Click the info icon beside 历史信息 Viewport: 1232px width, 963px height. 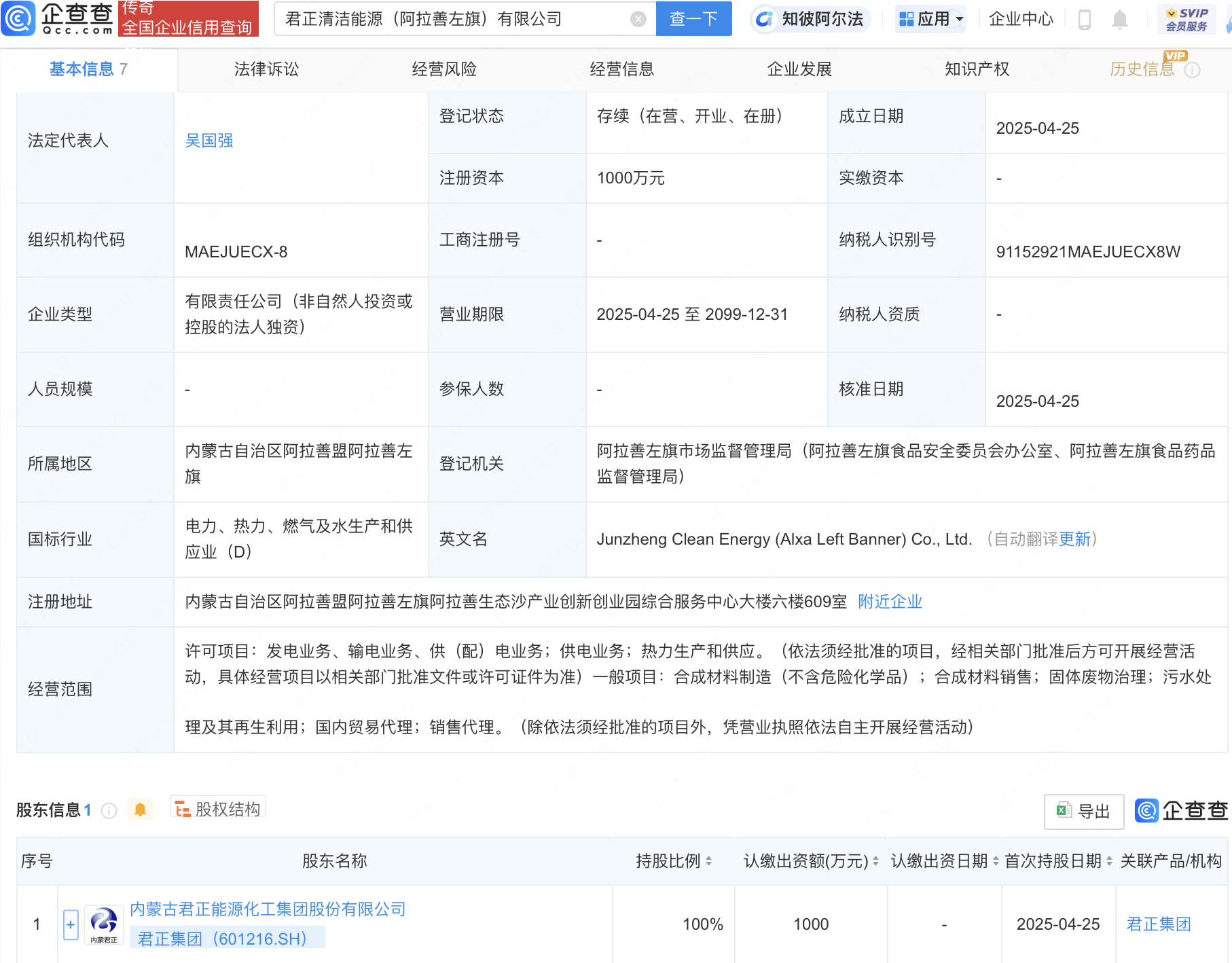point(1193,70)
